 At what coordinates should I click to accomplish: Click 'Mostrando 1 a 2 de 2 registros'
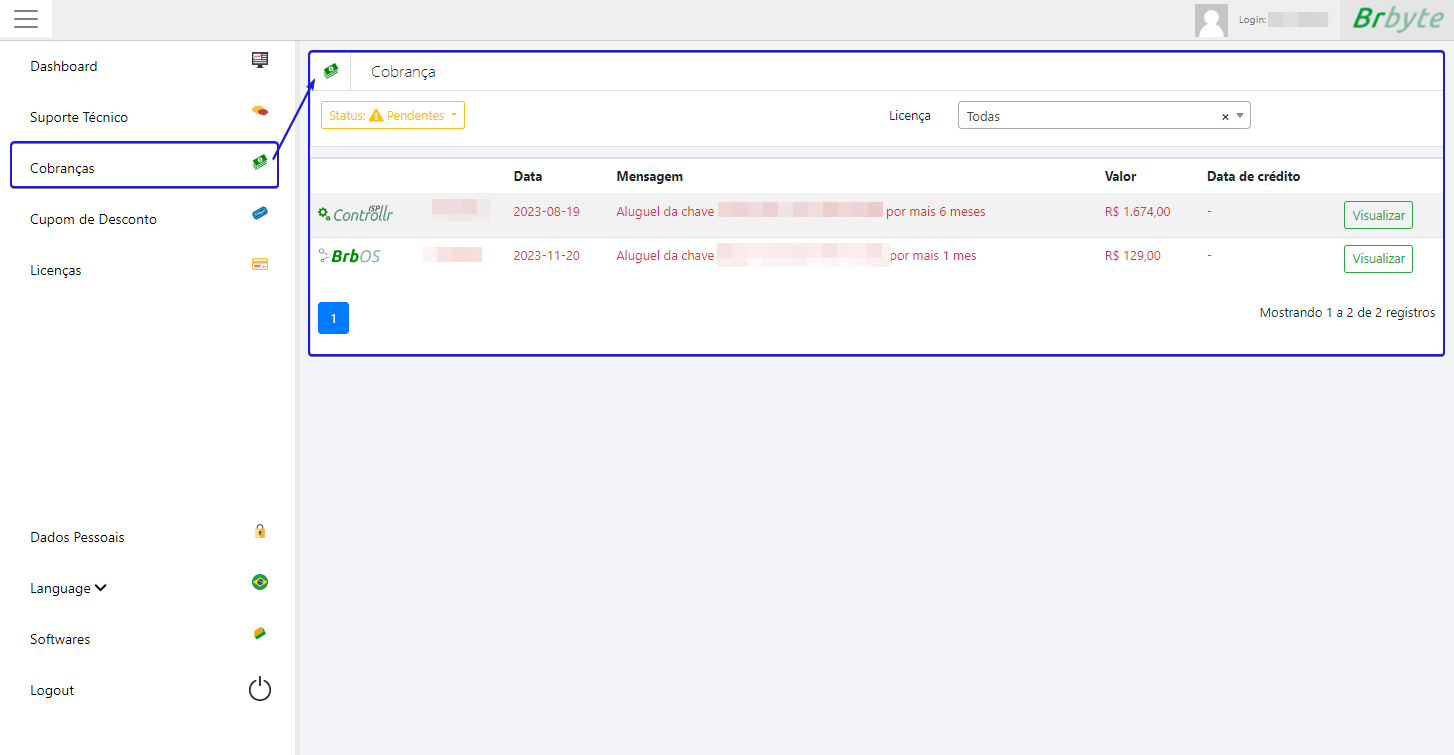point(1347,313)
